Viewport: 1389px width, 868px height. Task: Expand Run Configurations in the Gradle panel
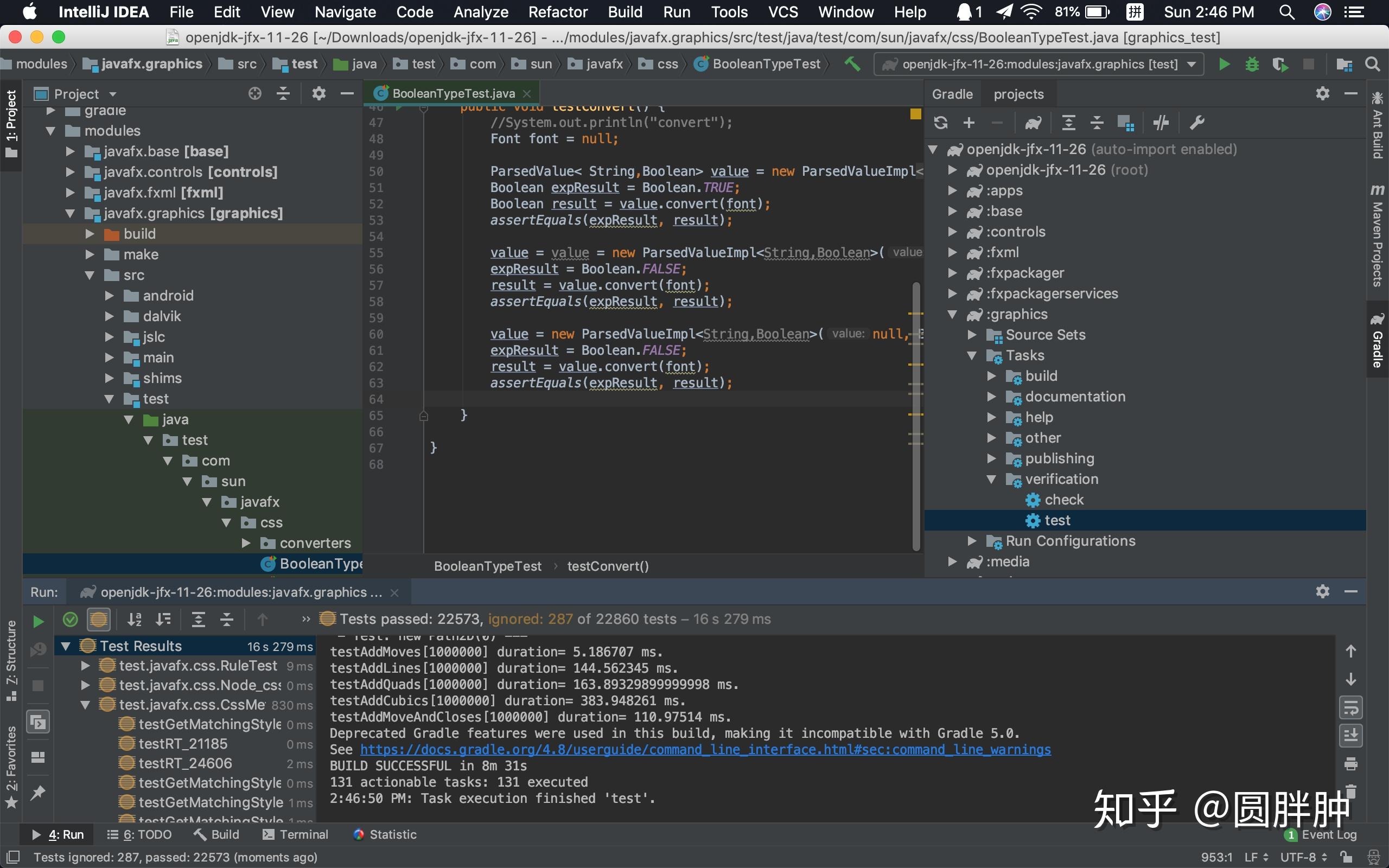(972, 541)
